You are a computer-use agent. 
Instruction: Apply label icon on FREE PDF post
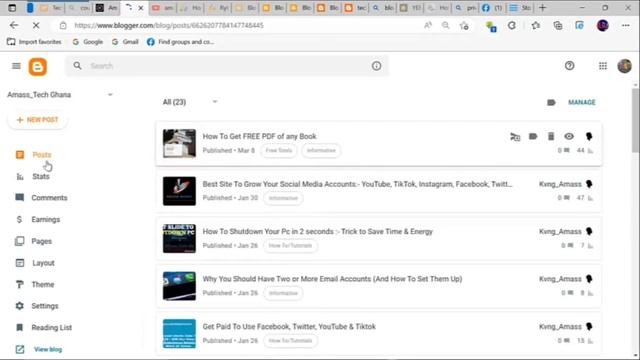tap(533, 136)
